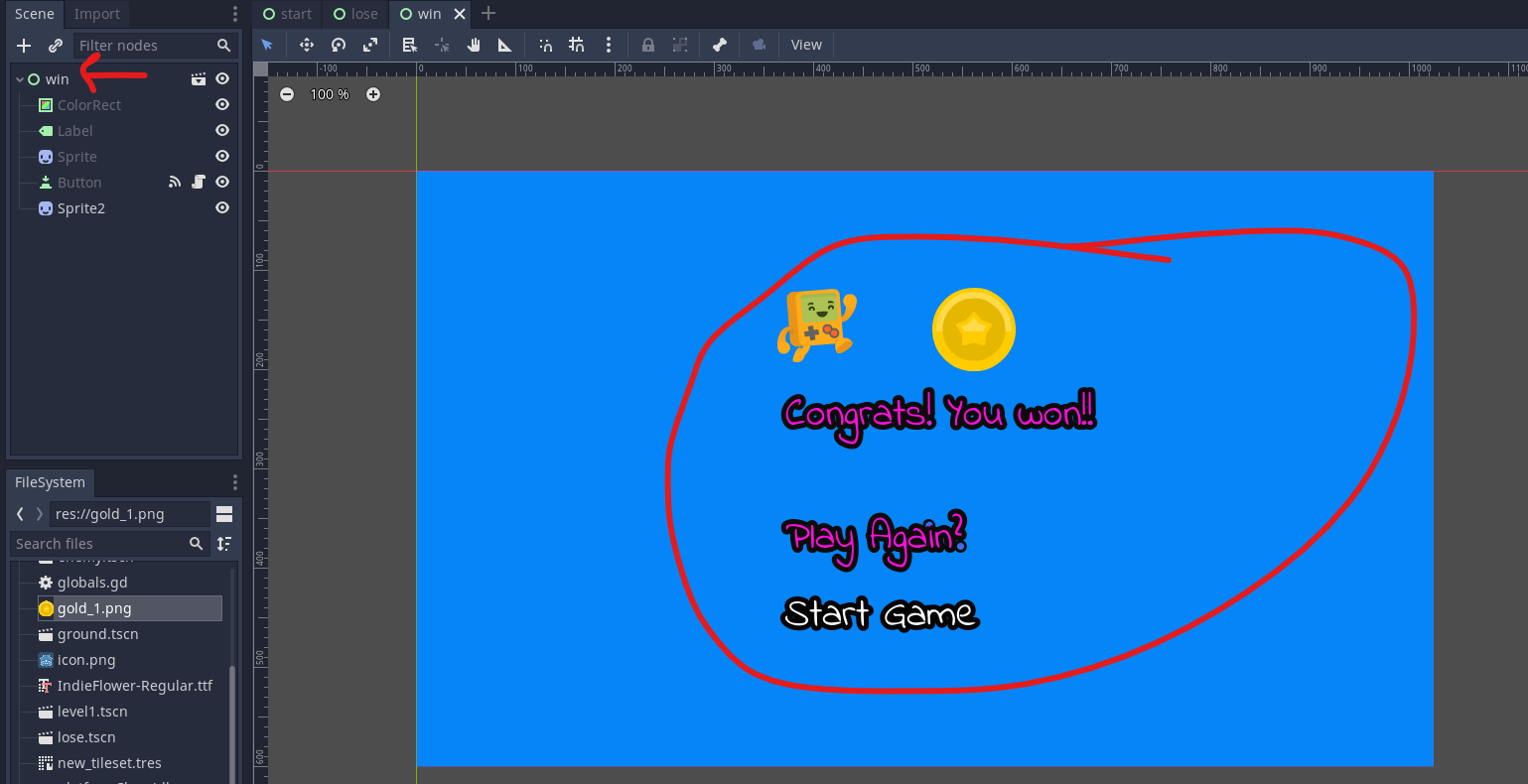The height and width of the screenshot is (784, 1528).
Task: Open snapping options three-dot menu
Action: (x=609, y=45)
